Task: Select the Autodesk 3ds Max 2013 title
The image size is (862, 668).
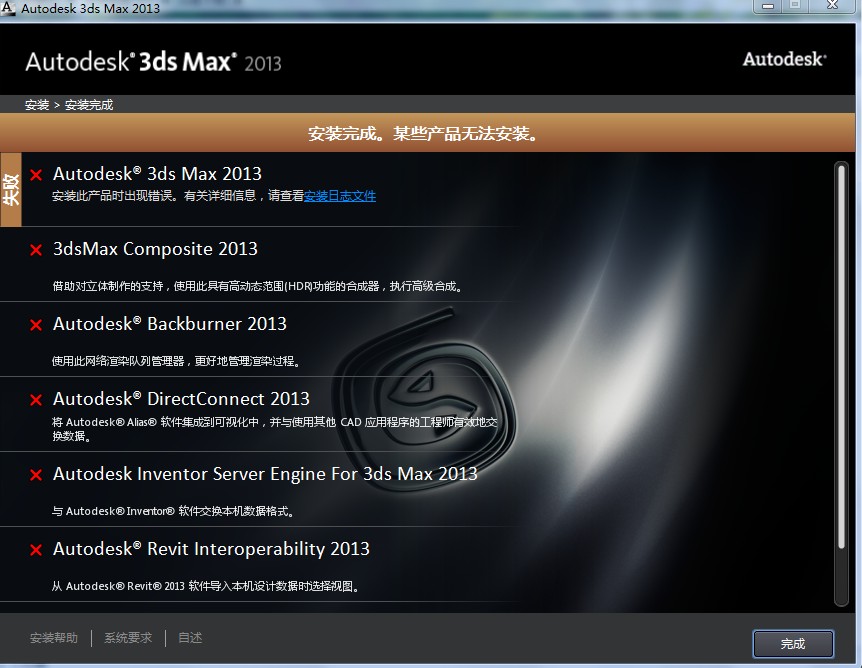Action: coord(157,174)
